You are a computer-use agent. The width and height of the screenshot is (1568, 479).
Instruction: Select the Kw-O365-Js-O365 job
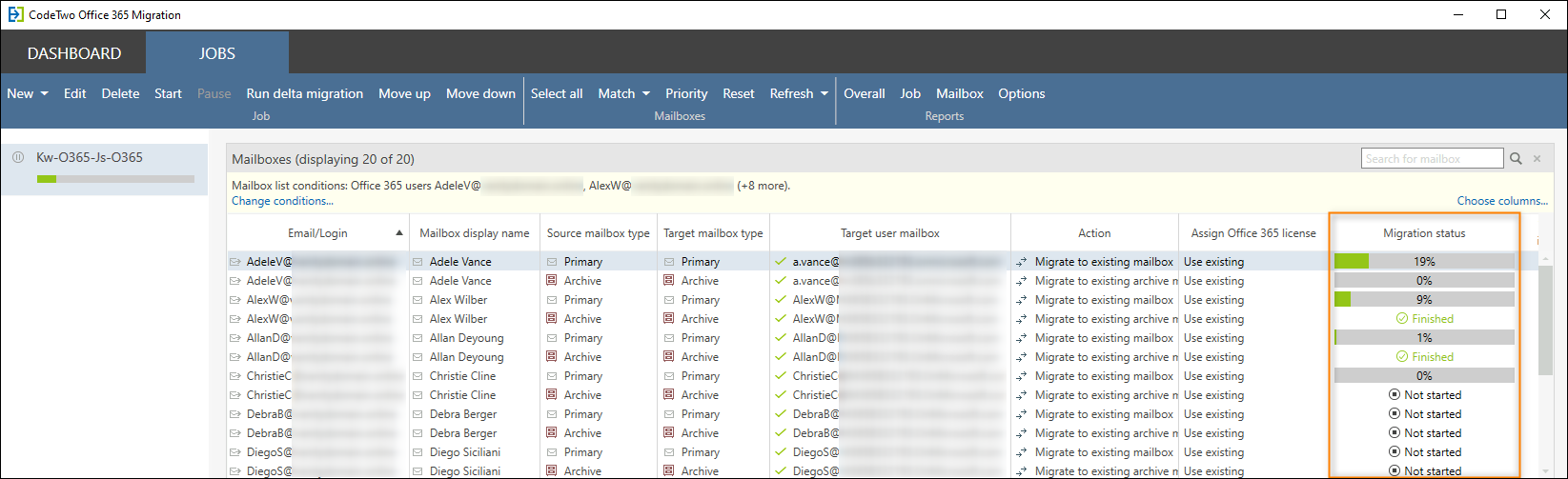(x=105, y=170)
